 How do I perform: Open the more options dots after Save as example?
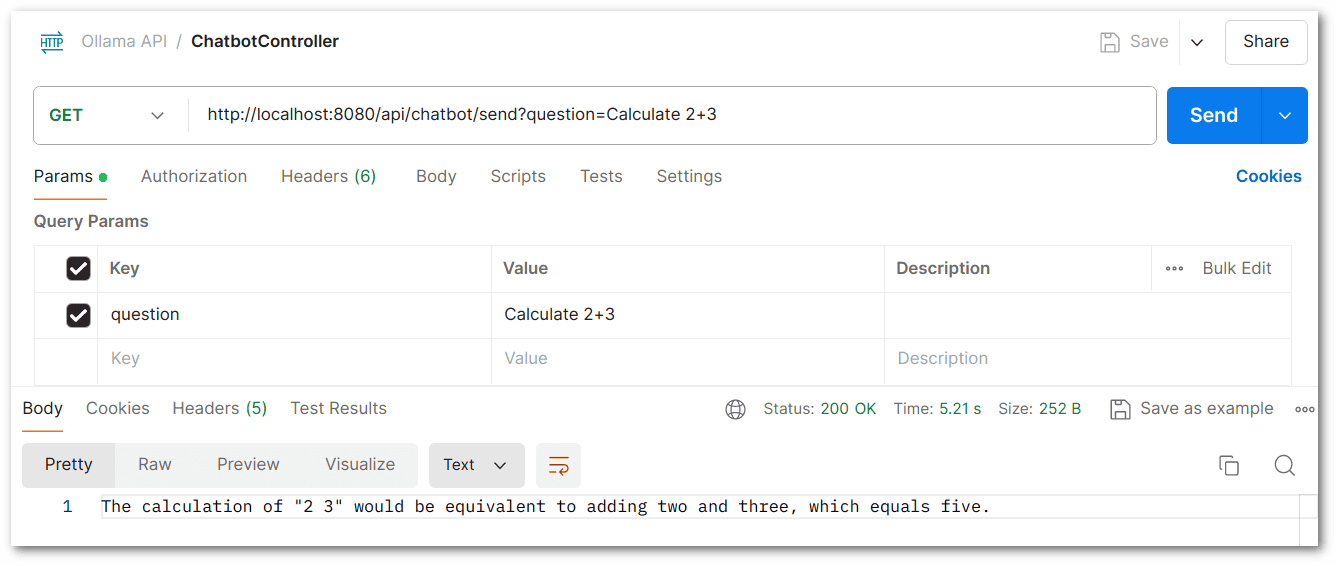point(1304,409)
